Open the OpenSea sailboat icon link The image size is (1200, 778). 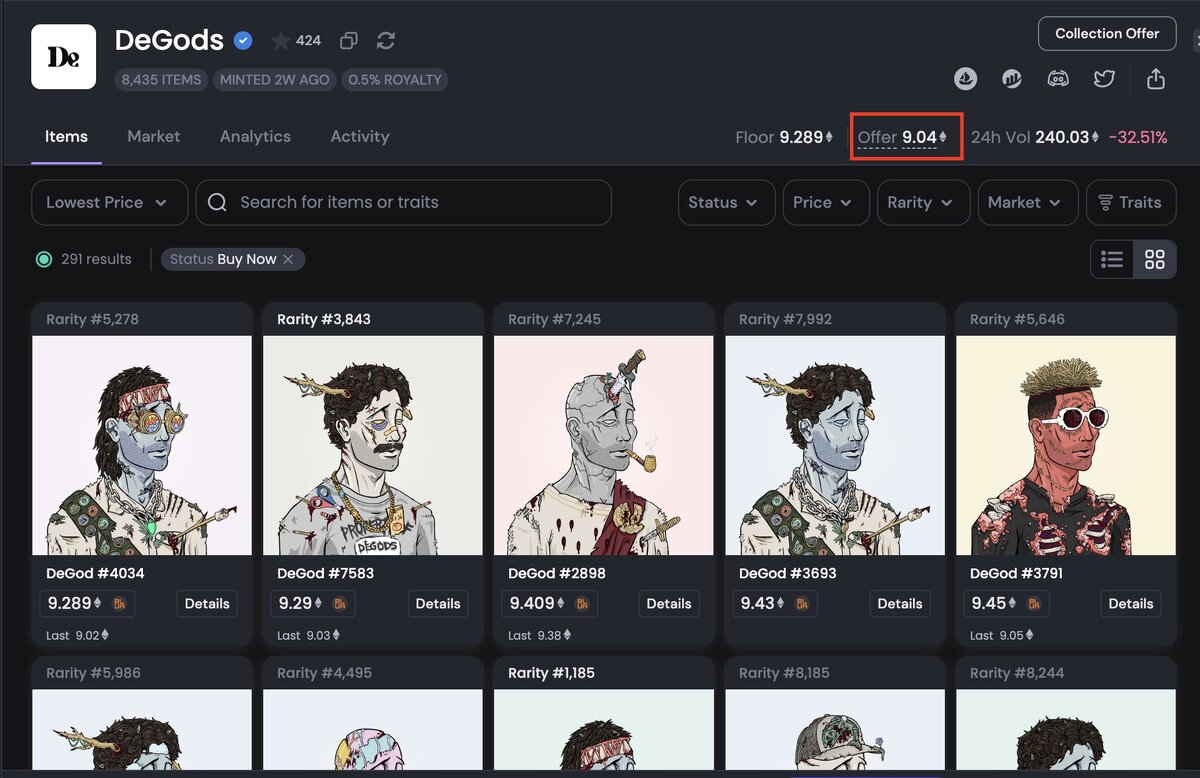coord(966,78)
